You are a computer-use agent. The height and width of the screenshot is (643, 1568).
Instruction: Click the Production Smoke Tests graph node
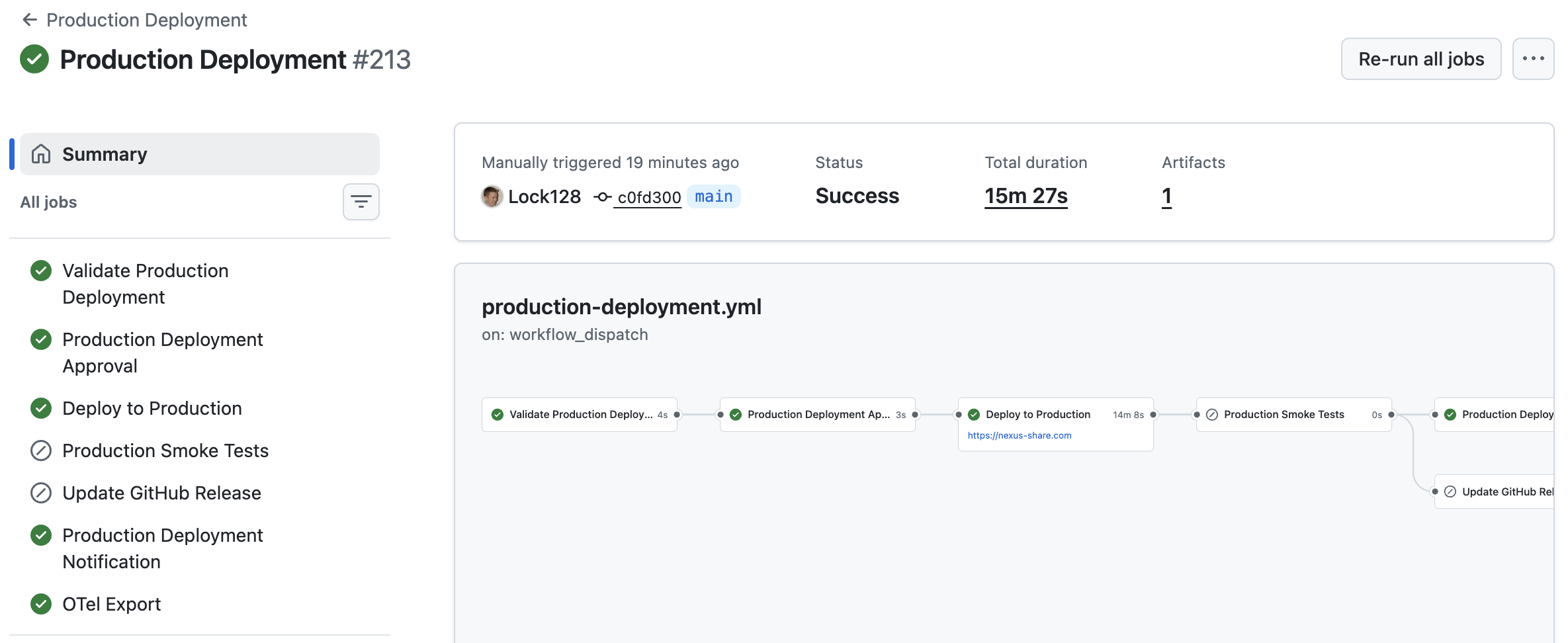(x=1284, y=414)
